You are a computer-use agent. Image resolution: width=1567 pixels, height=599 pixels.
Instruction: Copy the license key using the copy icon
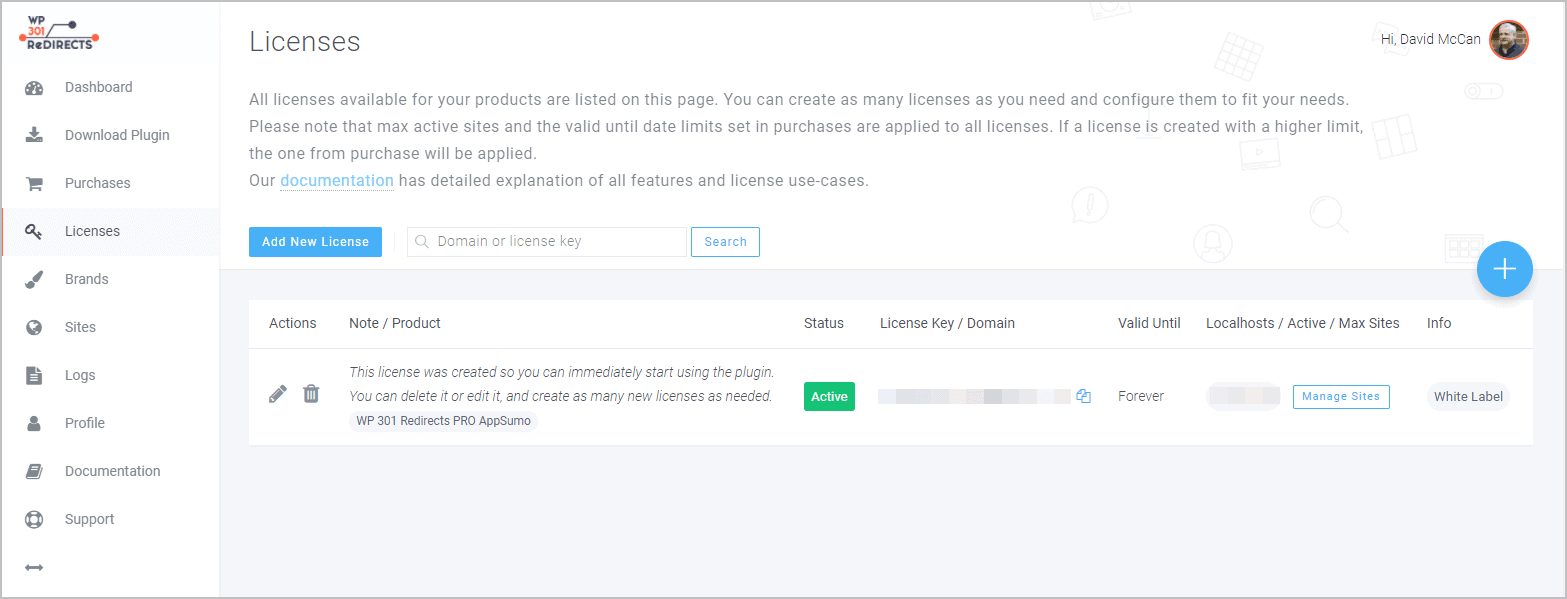point(1083,396)
